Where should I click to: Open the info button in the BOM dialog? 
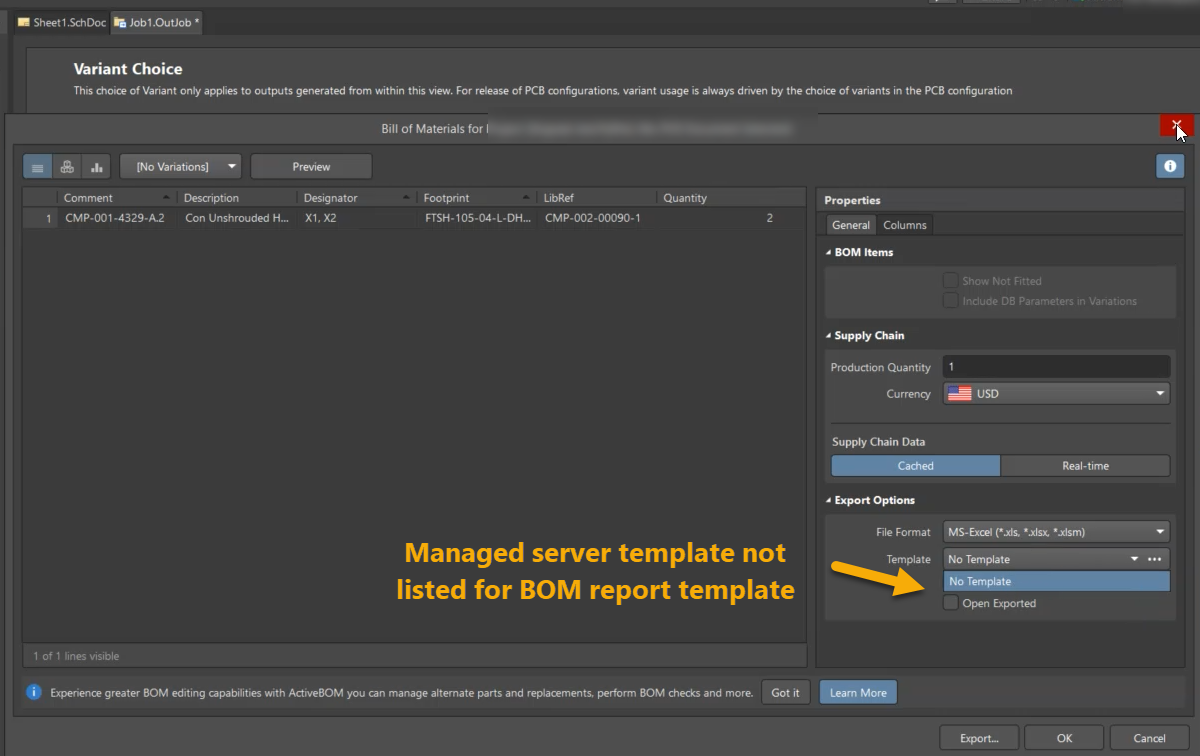[x=1170, y=166]
